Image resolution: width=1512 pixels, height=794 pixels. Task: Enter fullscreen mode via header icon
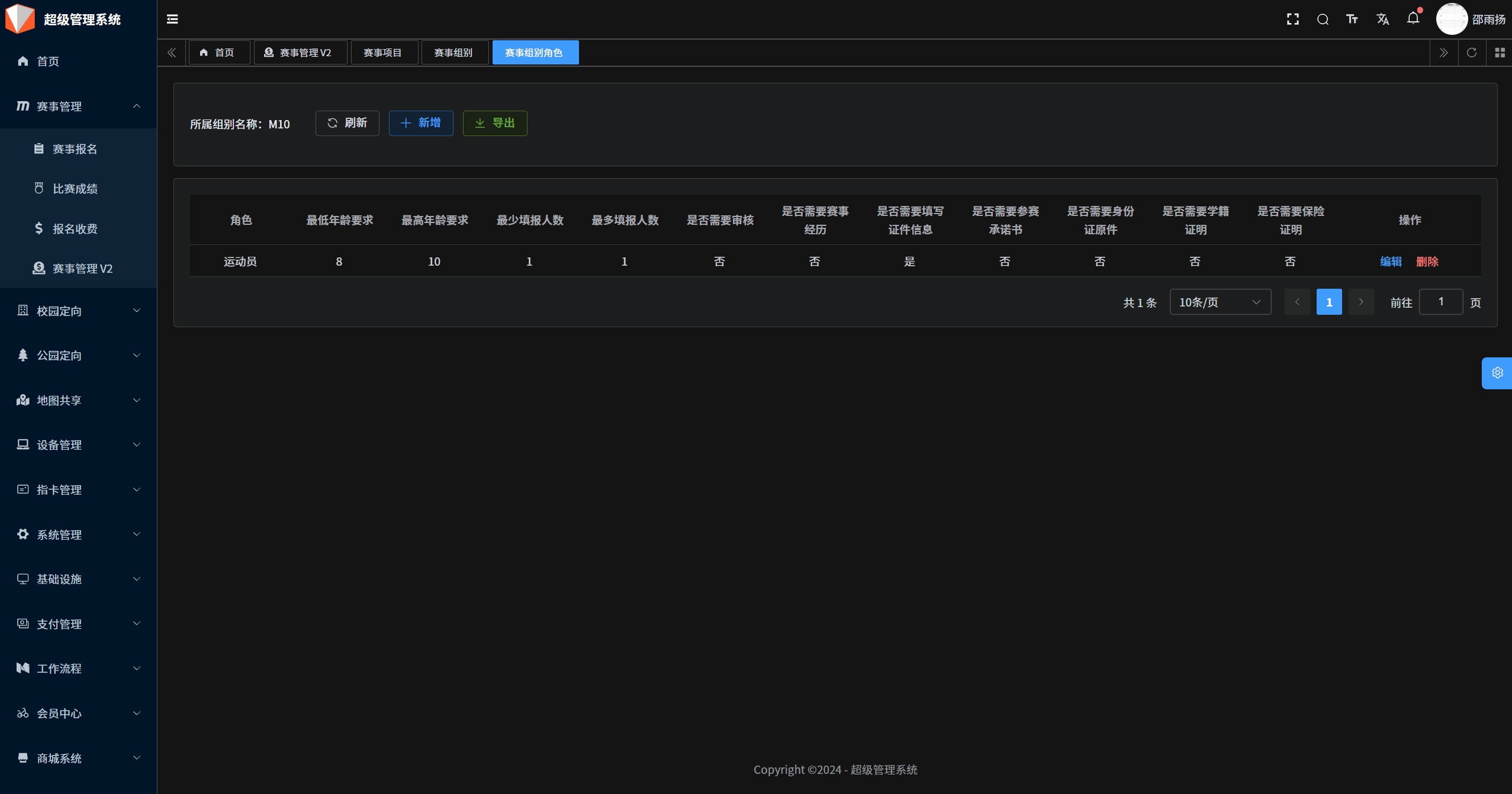(x=1292, y=20)
